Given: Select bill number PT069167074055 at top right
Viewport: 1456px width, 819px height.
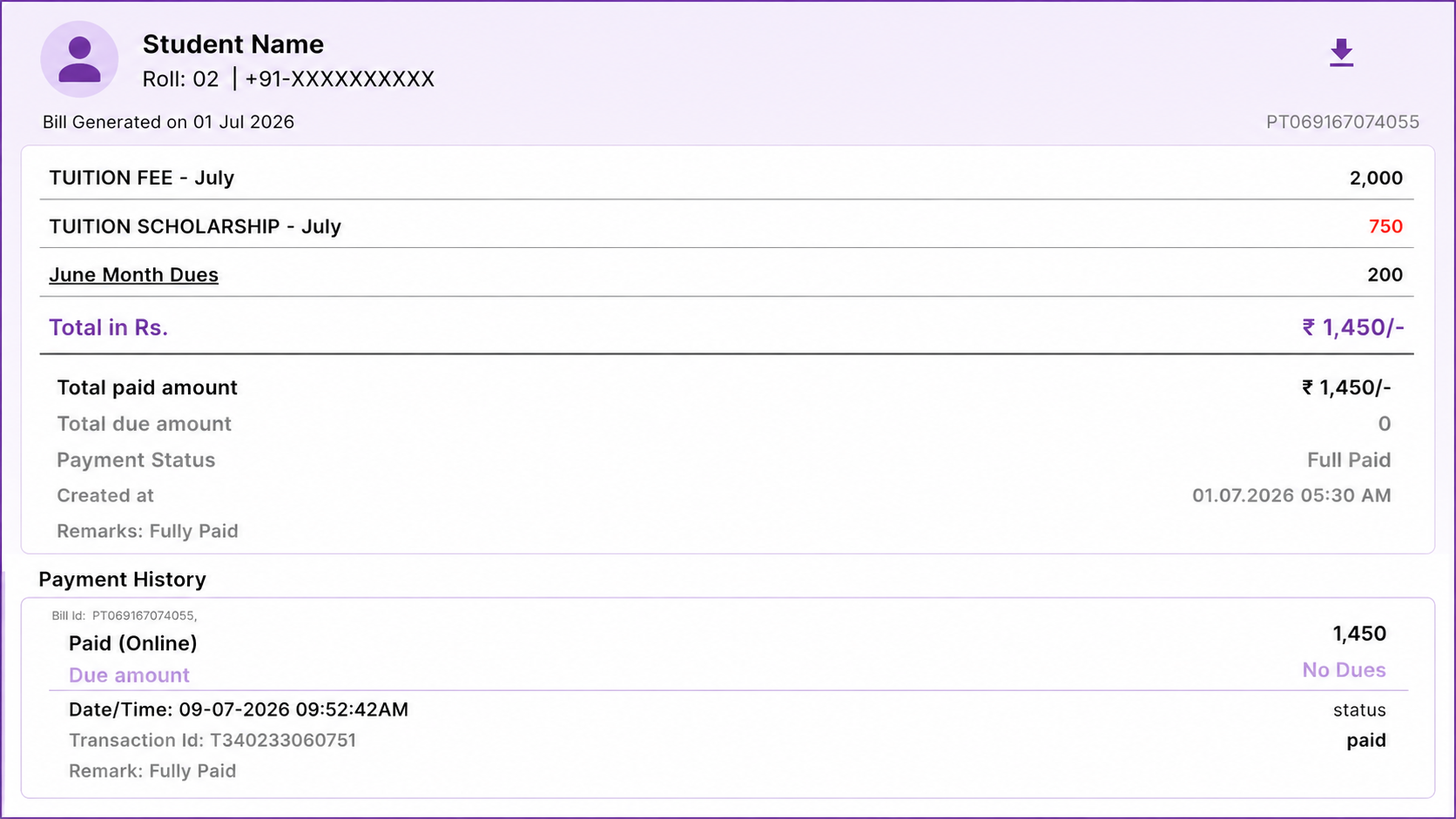Looking at the screenshot, I should pos(1342,122).
